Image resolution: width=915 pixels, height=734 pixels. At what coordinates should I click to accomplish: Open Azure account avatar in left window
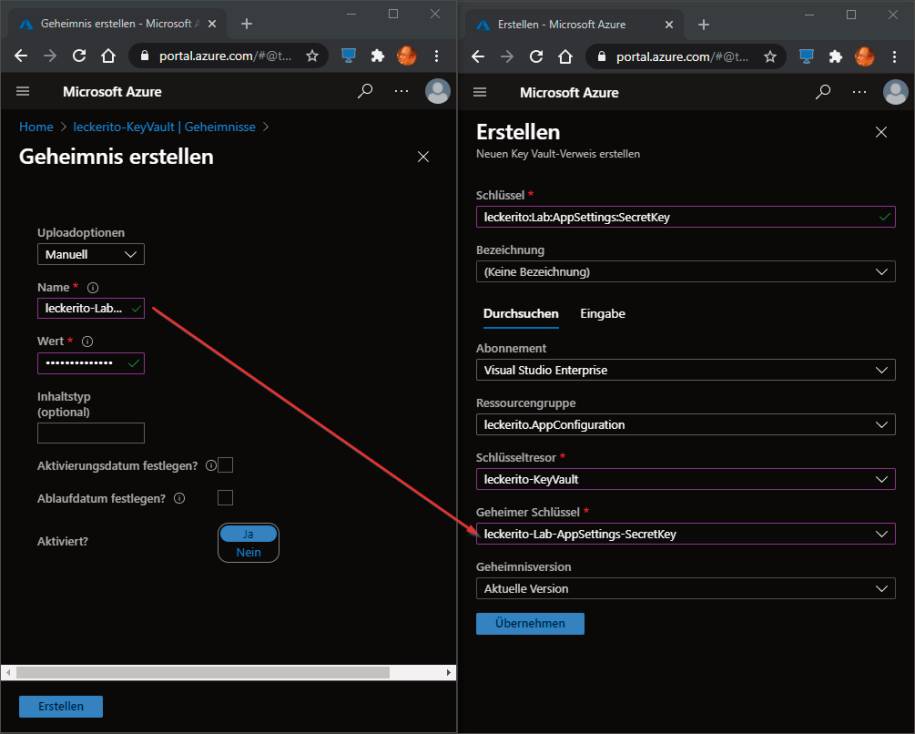click(438, 91)
